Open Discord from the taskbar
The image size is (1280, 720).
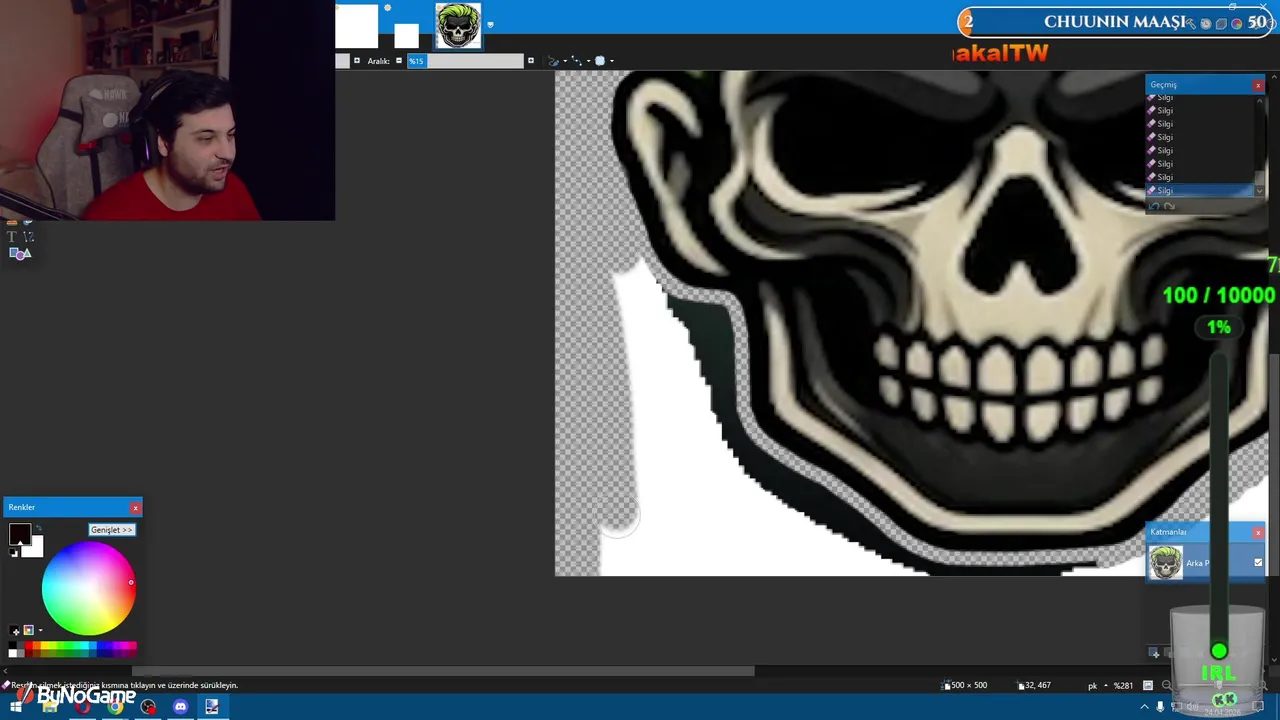click(x=180, y=707)
